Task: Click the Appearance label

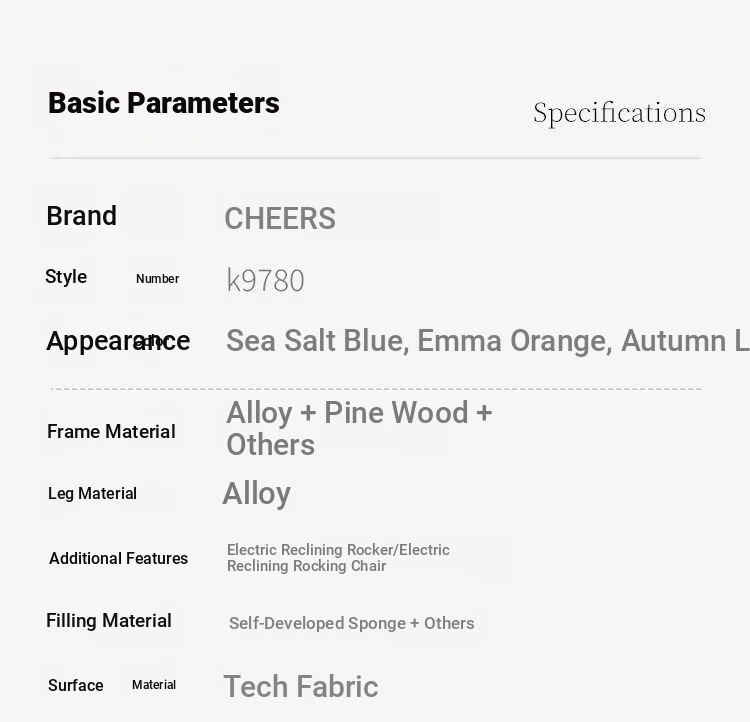Action: click(x=118, y=341)
